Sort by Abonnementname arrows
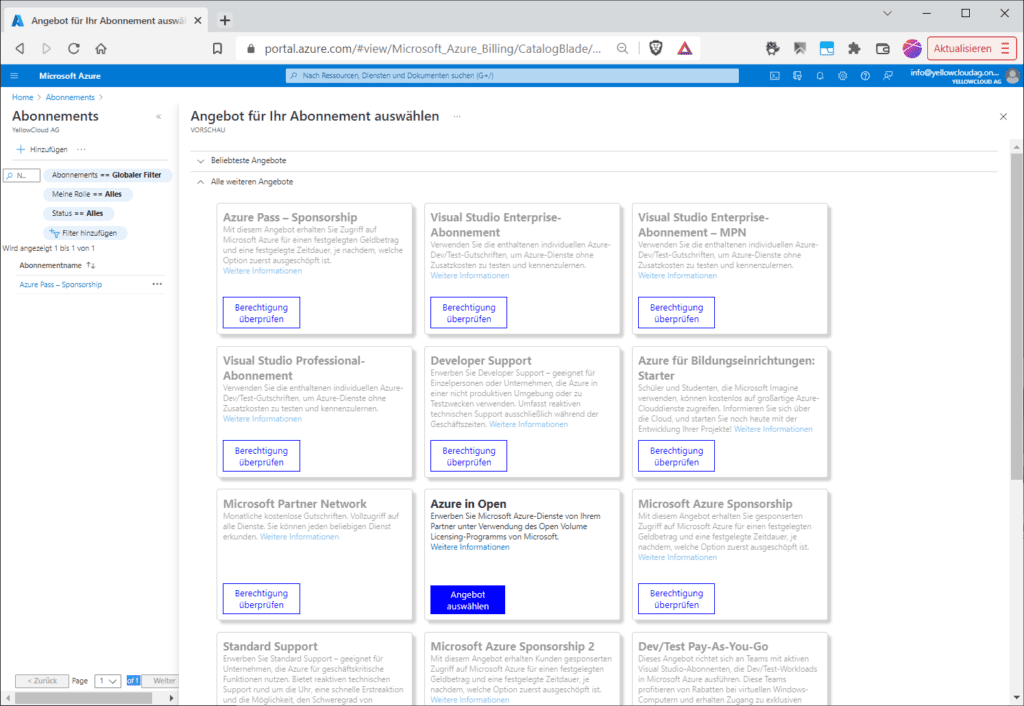Image resolution: width=1024 pixels, height=706 pixels. coord(91,265)
